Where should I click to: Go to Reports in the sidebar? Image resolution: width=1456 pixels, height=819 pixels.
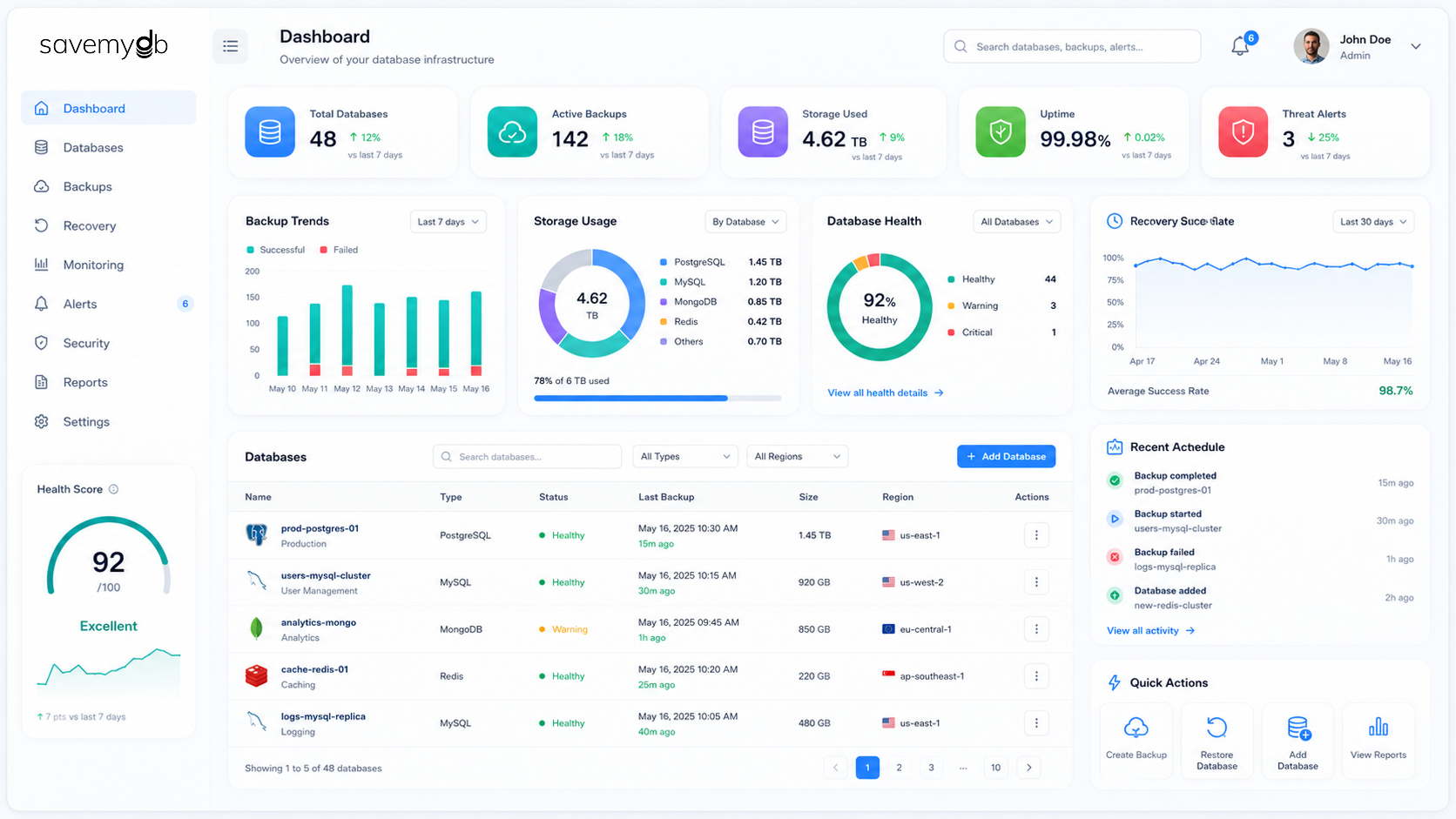(x=109, y=382)
